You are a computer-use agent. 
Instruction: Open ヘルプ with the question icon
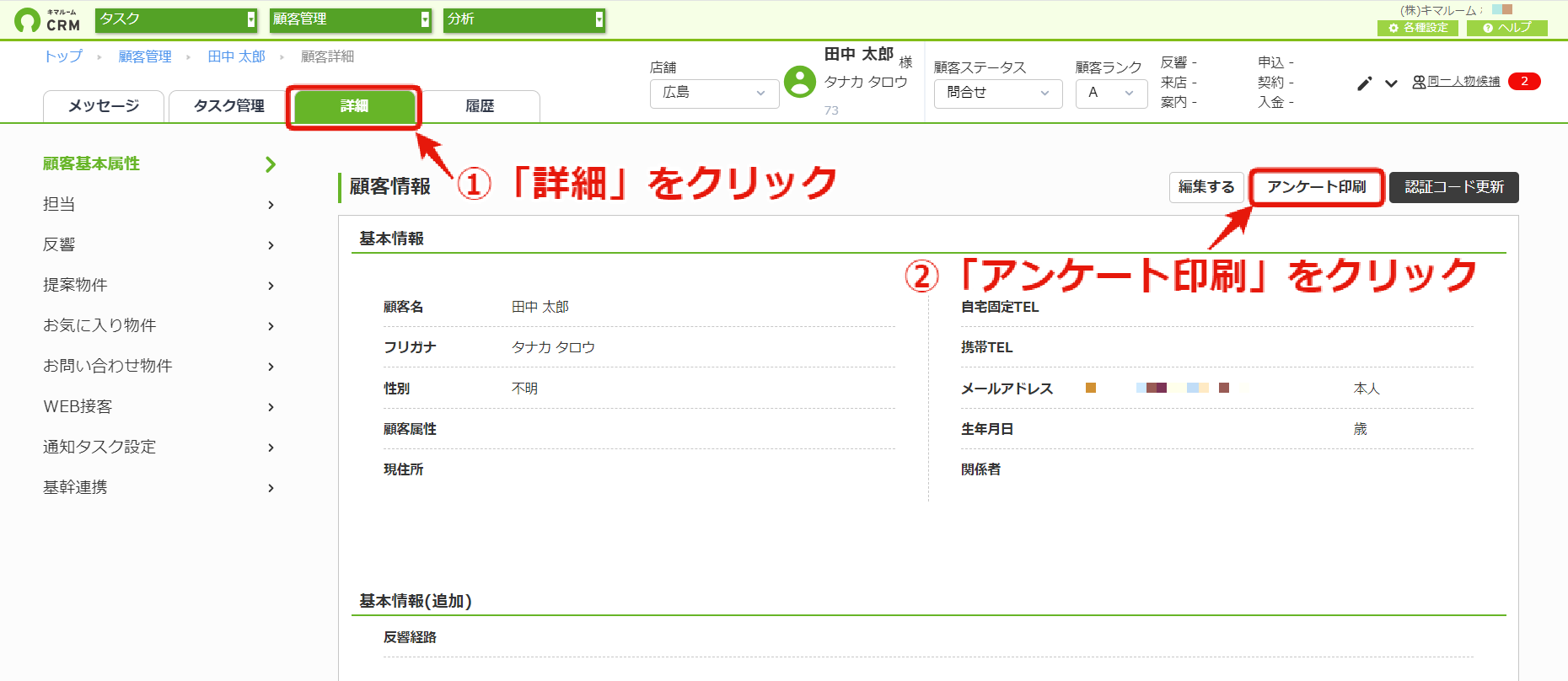[x=1507, y=28]
